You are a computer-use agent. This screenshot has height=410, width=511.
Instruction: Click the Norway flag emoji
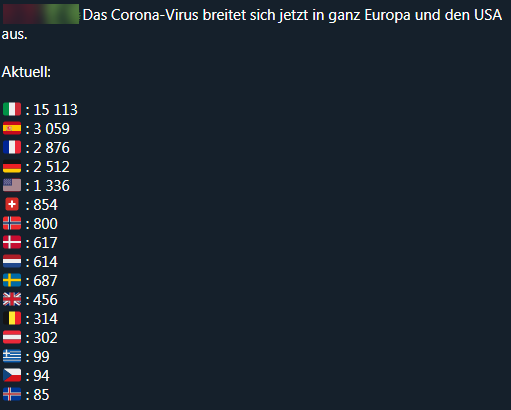pyautogui.click(x=12, y=223)
